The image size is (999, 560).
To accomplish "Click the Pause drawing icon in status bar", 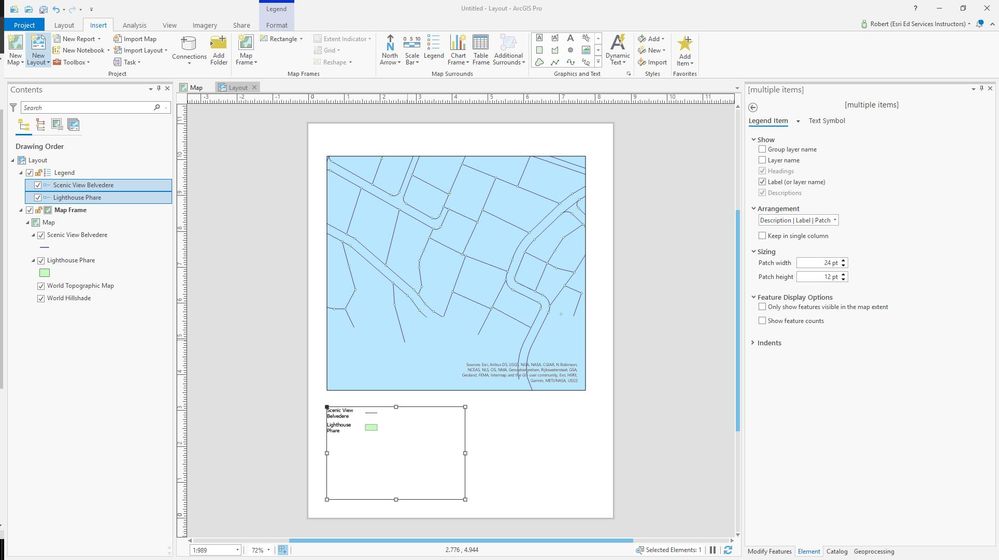I will click(x=713, y=550).
